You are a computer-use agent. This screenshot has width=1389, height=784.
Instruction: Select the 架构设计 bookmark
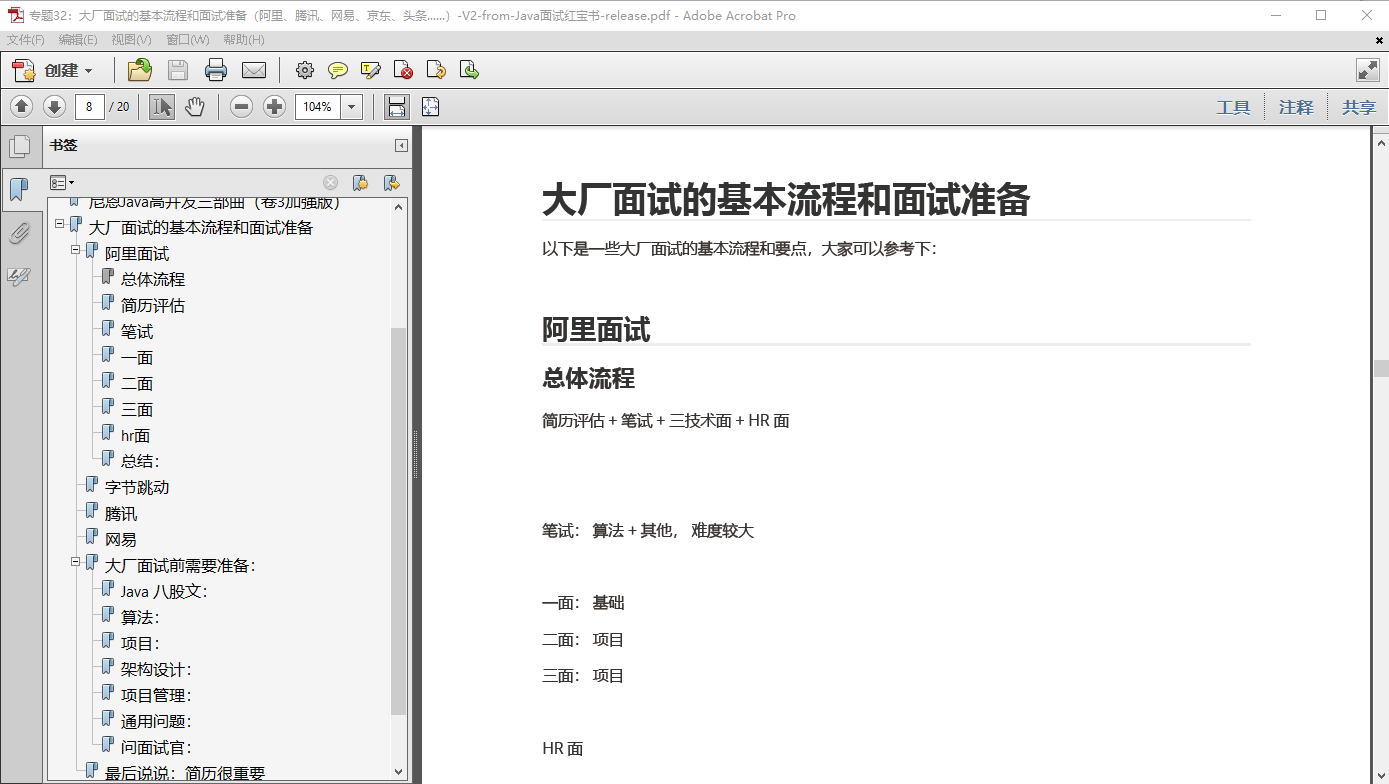point(156,670)
